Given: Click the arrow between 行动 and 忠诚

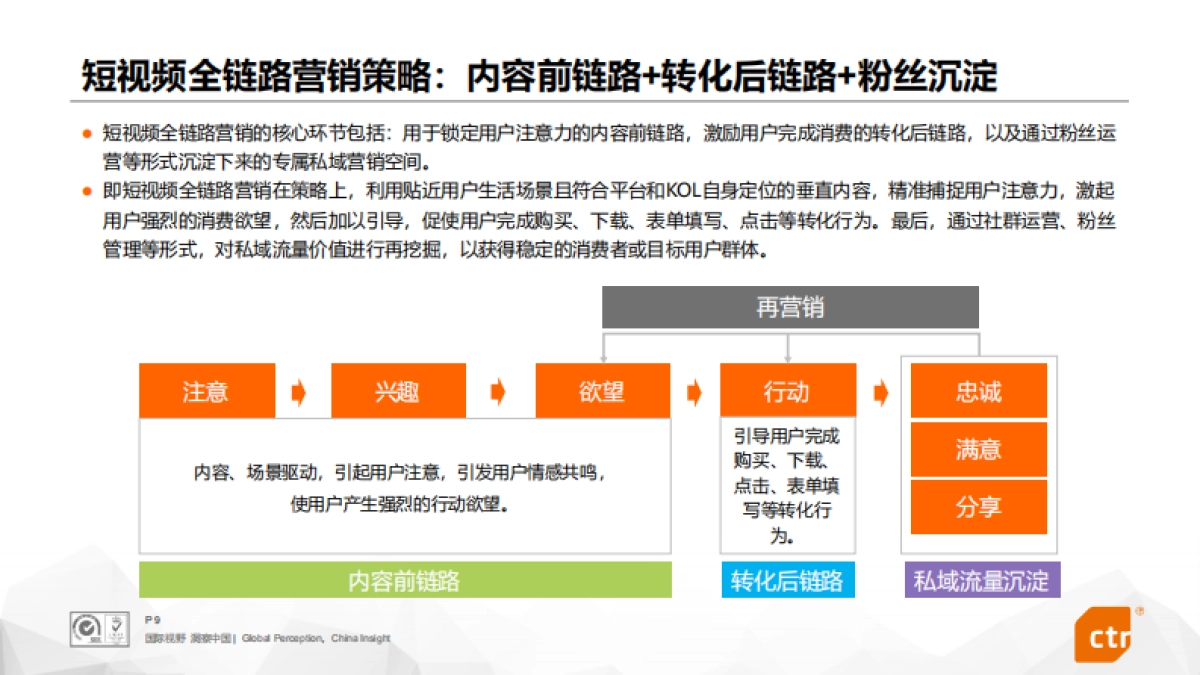Looking at the screenshot, I should pyautogui.click(x=880, y=391).
